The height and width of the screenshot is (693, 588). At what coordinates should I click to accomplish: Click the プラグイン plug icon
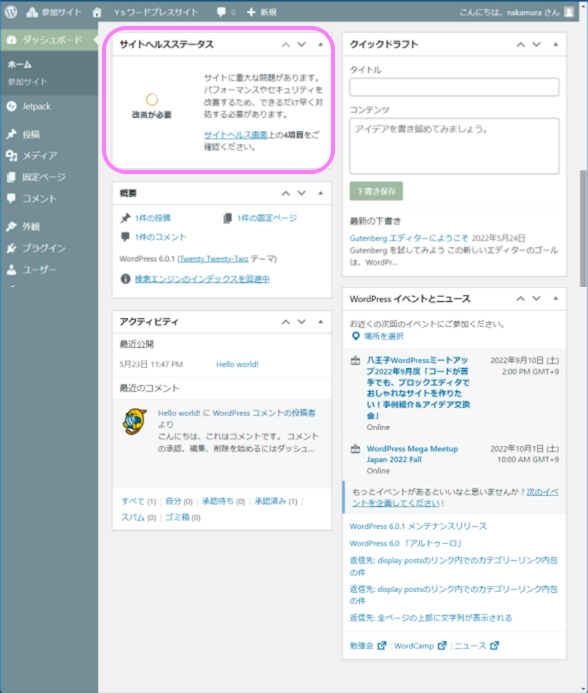[x=11, y=248]
